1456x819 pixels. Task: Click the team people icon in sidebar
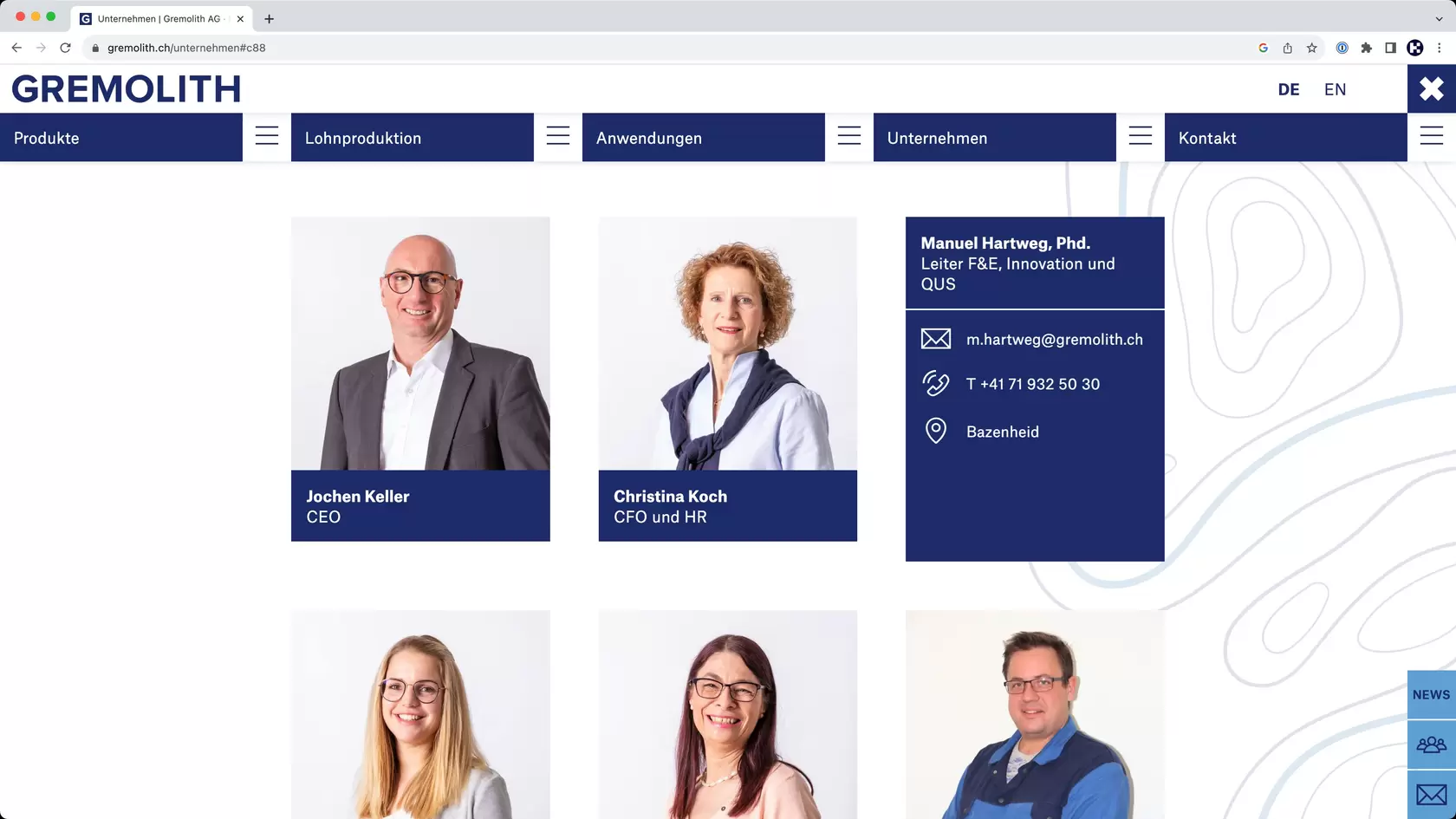(x=1432, y=744)
